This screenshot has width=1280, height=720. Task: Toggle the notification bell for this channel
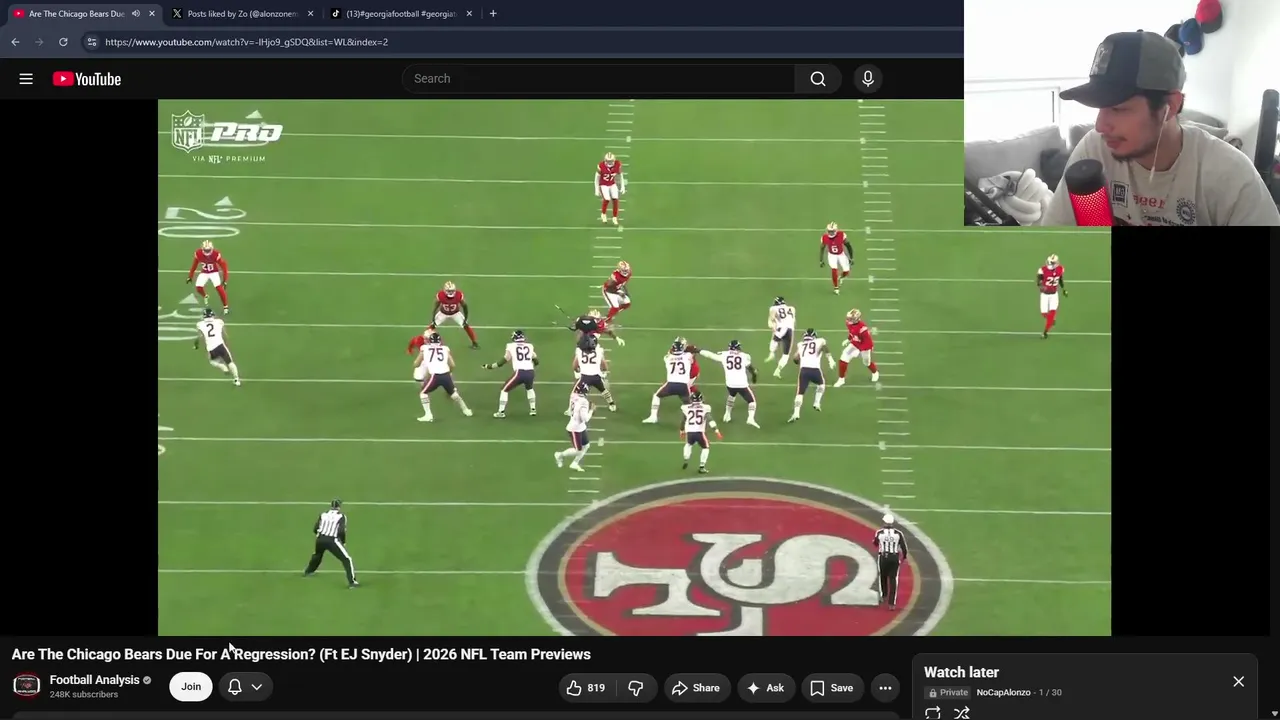tap(235, 687)
